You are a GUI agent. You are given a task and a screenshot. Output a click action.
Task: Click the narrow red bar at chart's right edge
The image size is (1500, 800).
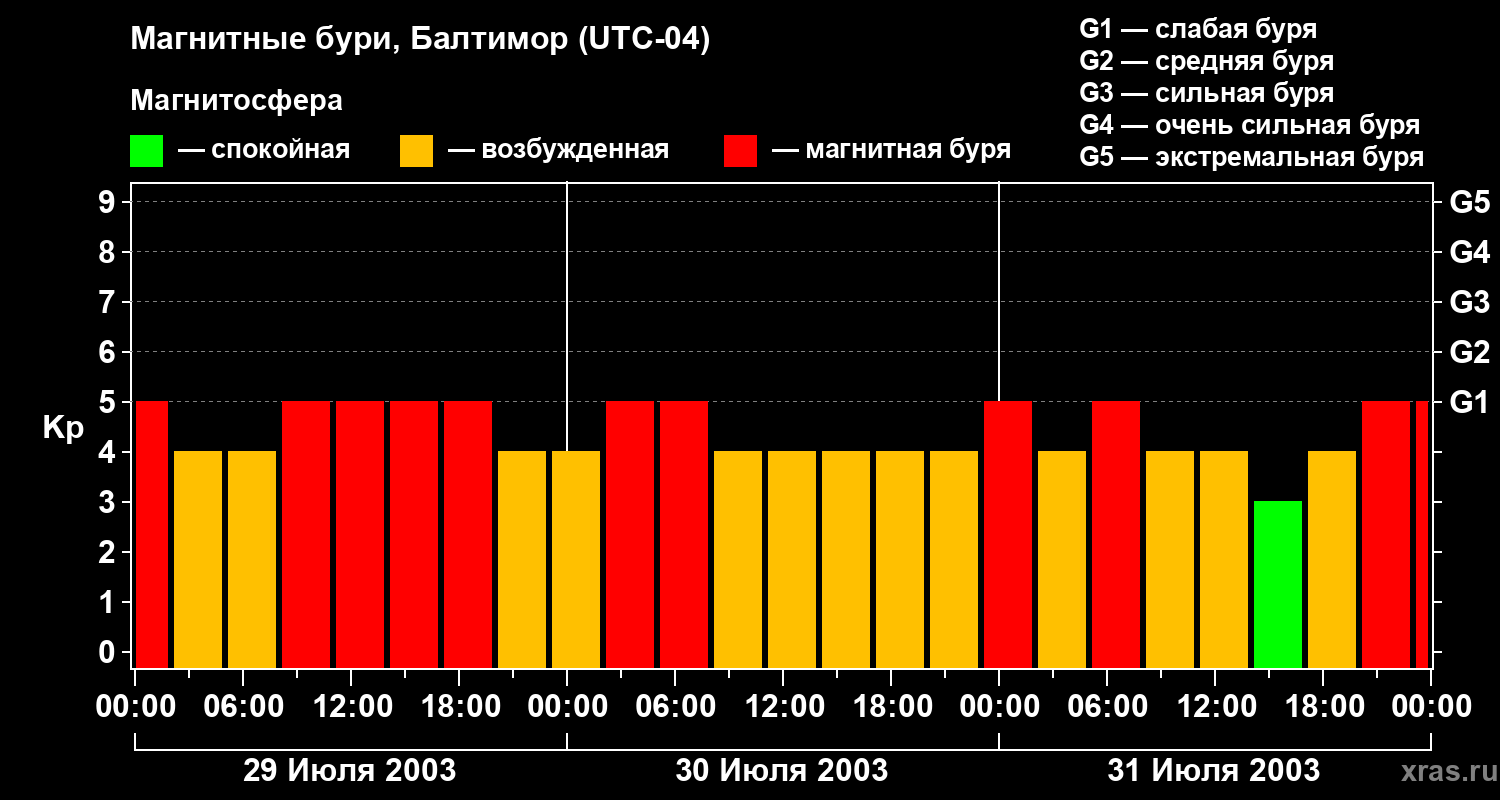[1422, 534]
